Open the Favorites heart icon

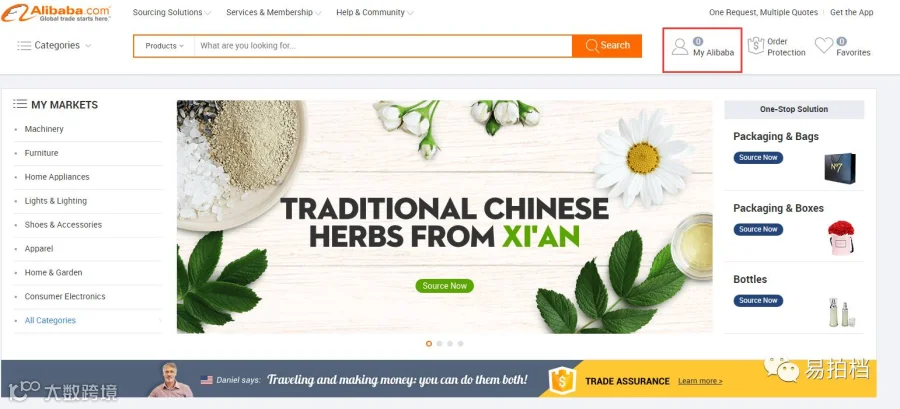pyautogui.click(x=824, y=45)
